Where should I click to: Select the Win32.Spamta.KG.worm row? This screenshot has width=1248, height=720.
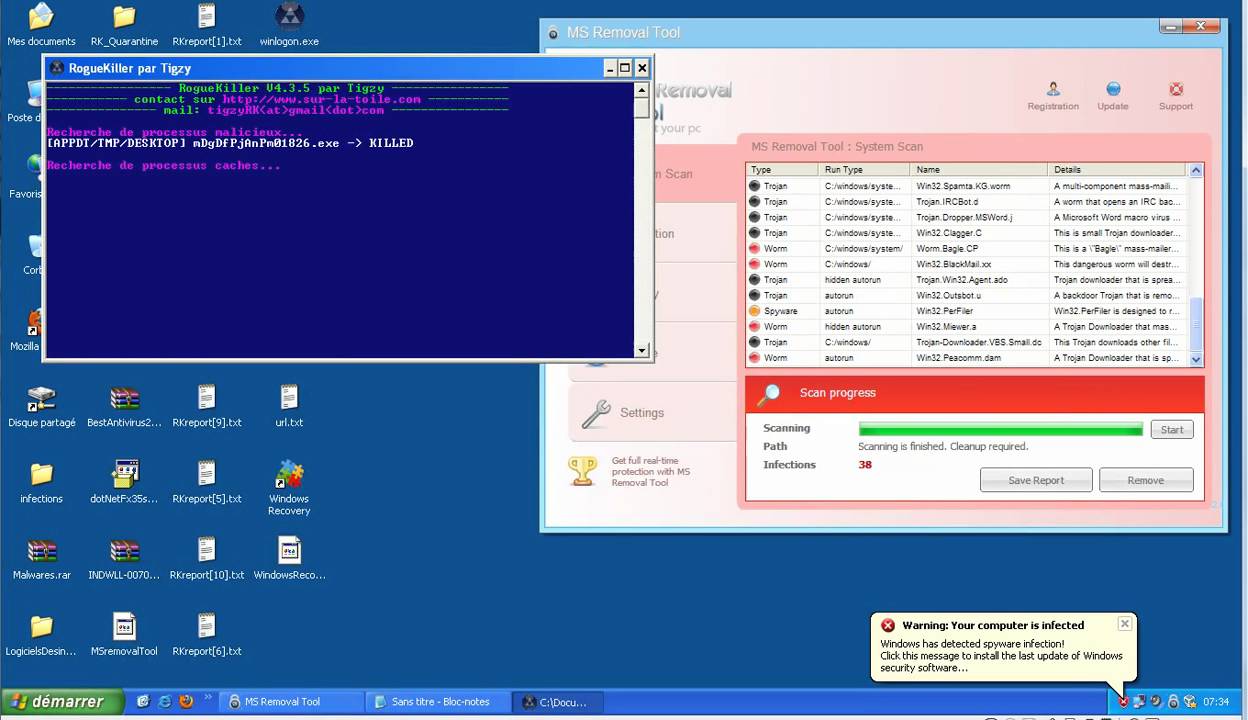point(966,186)
